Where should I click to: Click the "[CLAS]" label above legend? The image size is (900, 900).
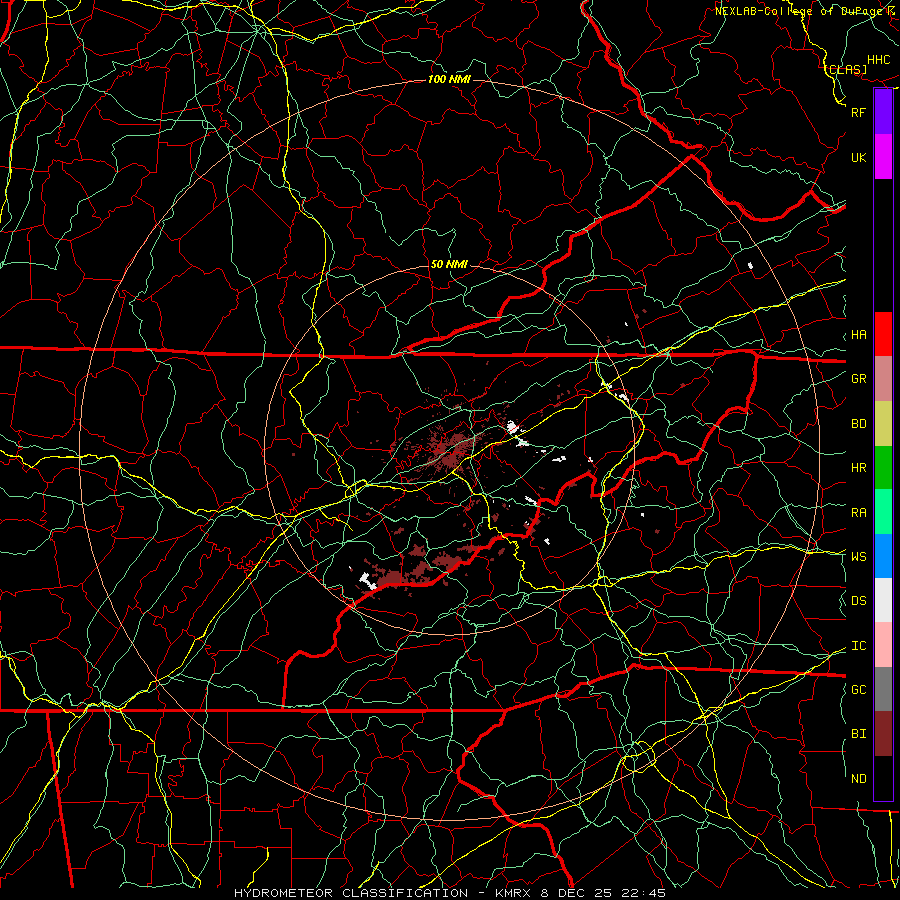point(846,69)
